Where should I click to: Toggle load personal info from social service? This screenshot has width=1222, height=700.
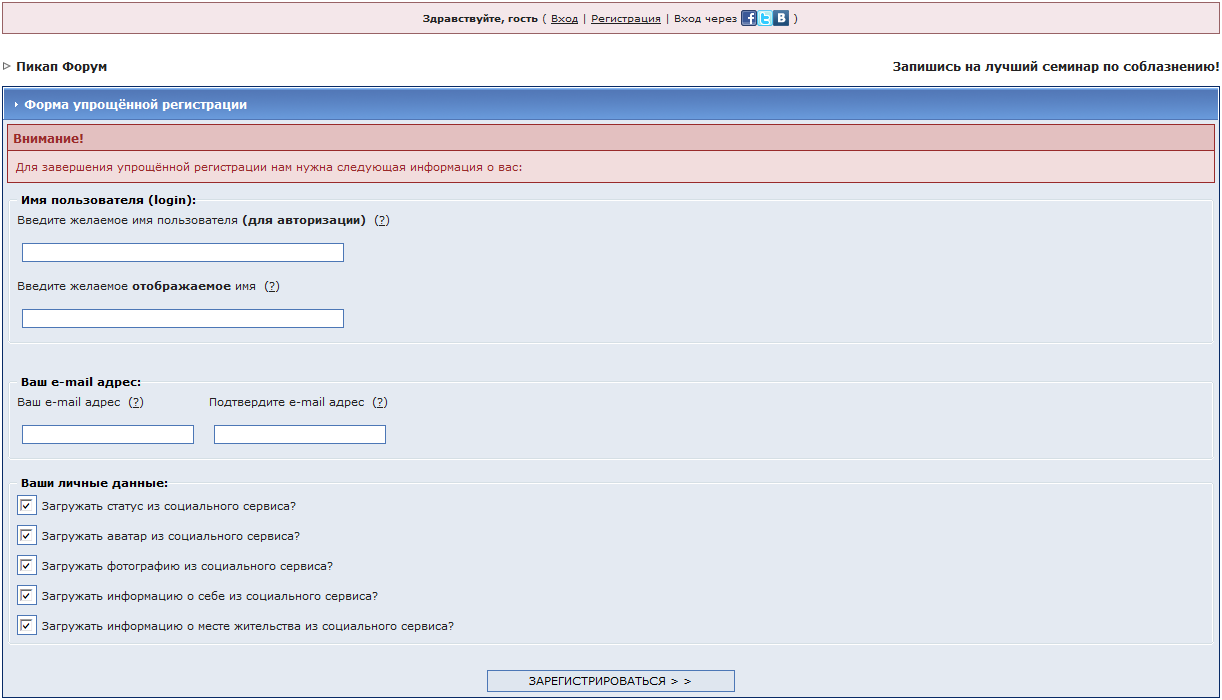tap(27, 595)
